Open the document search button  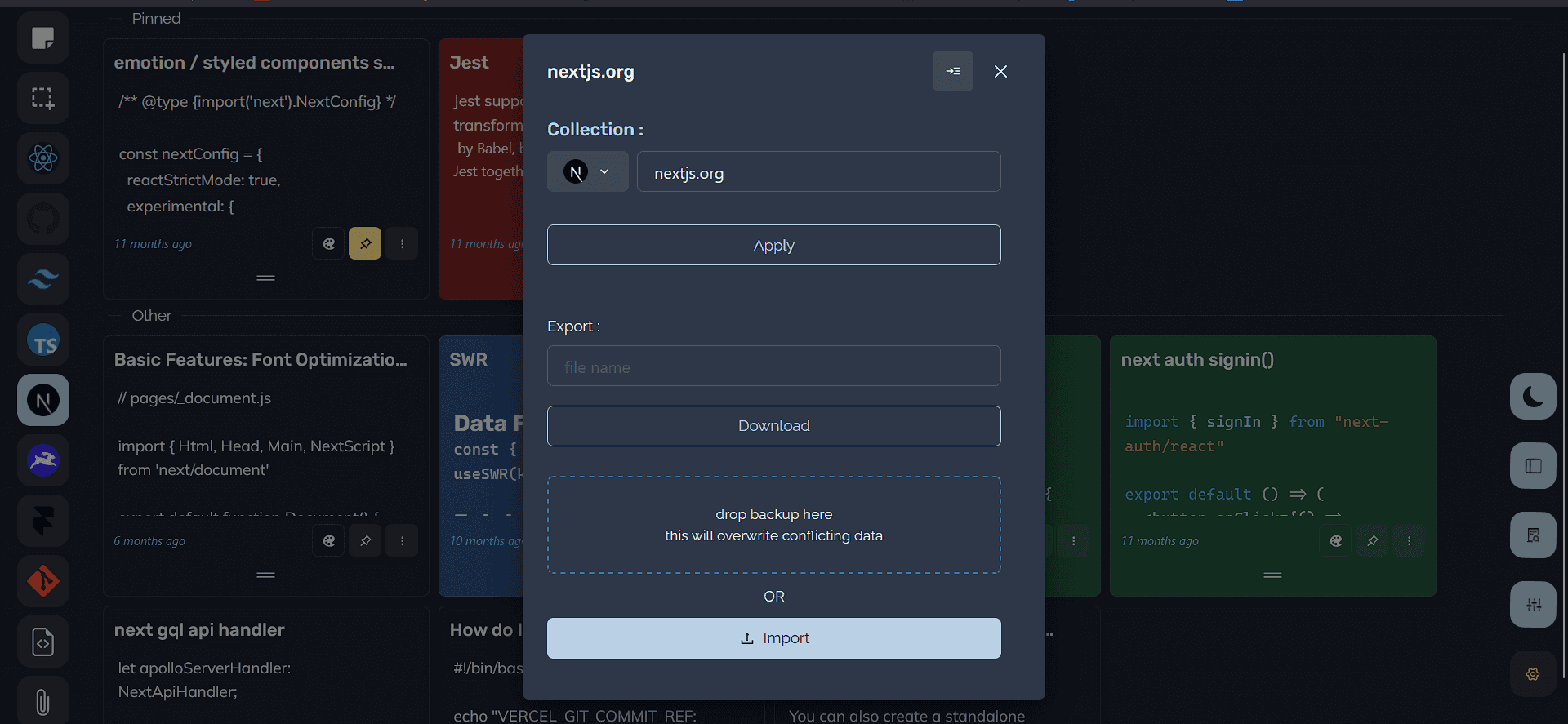(x=1533, y=535)
